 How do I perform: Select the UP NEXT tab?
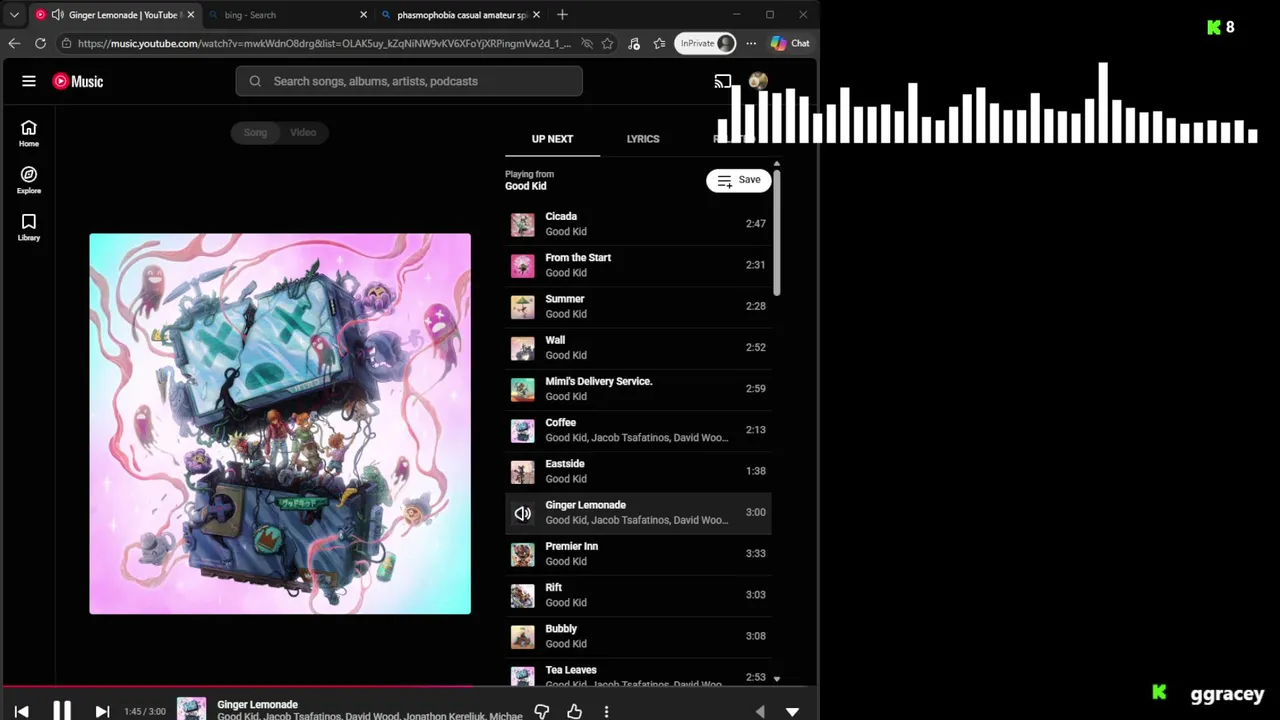click(x=552, y=139)
